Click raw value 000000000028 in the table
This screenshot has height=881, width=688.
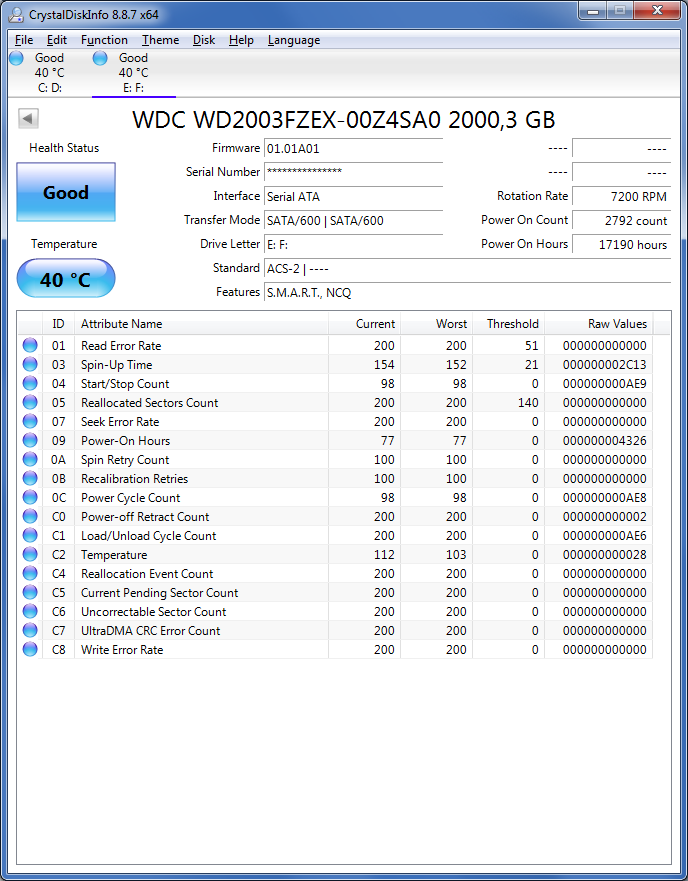tap(604, 555)
